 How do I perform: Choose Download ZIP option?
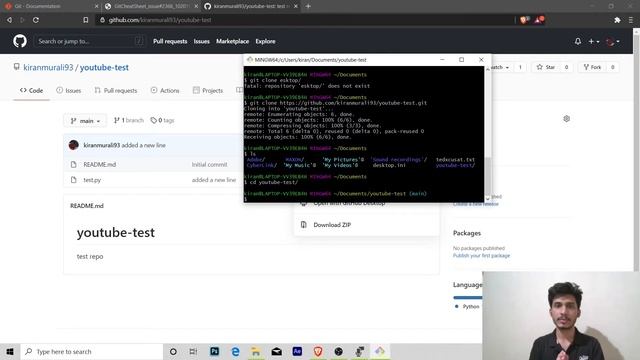coord(332,225)
